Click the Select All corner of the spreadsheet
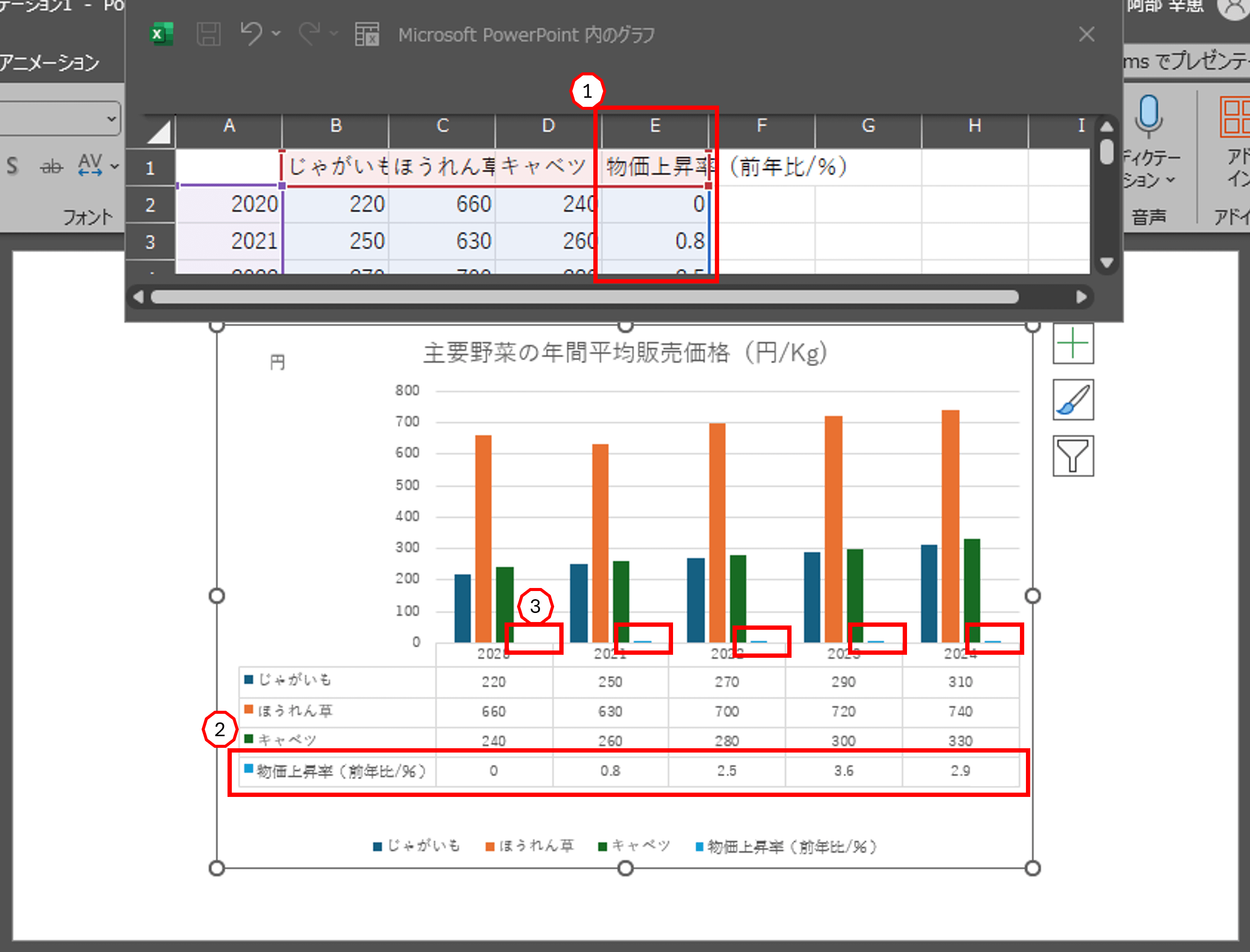The height and width of the screenshot is (952, 1250). (158, 132)
